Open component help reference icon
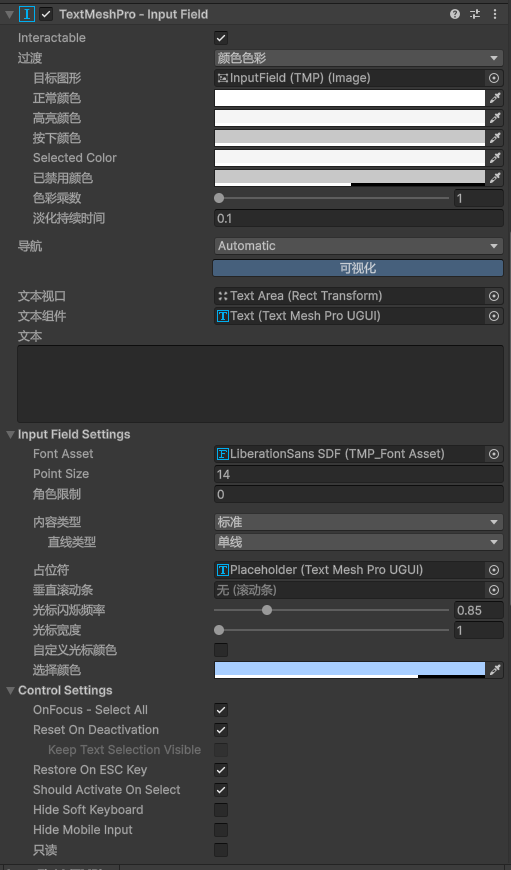This screenshot has height=870, width=511. (455, 14)
